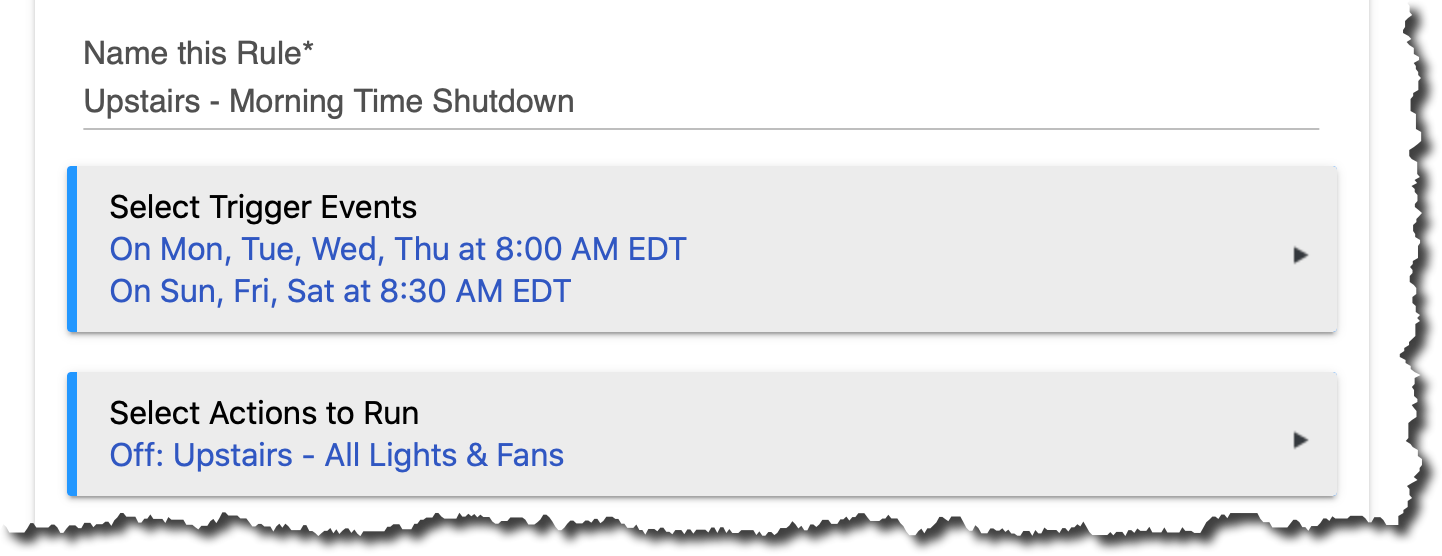Click the blue bar beside Trigger Events
This screenshot has height=556, width=1442.
pyautogui.click(x=72, y=249)
